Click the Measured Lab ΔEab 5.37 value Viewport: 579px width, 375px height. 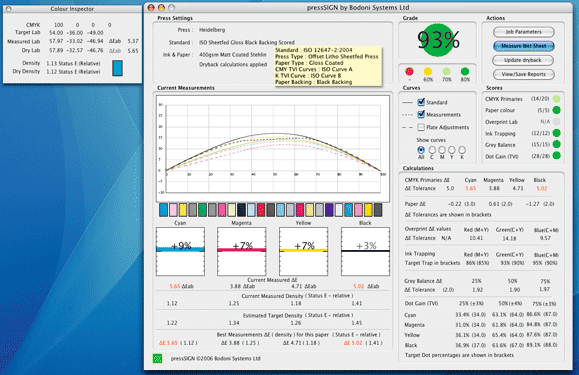pyautogui.click(x=133, y=41)
